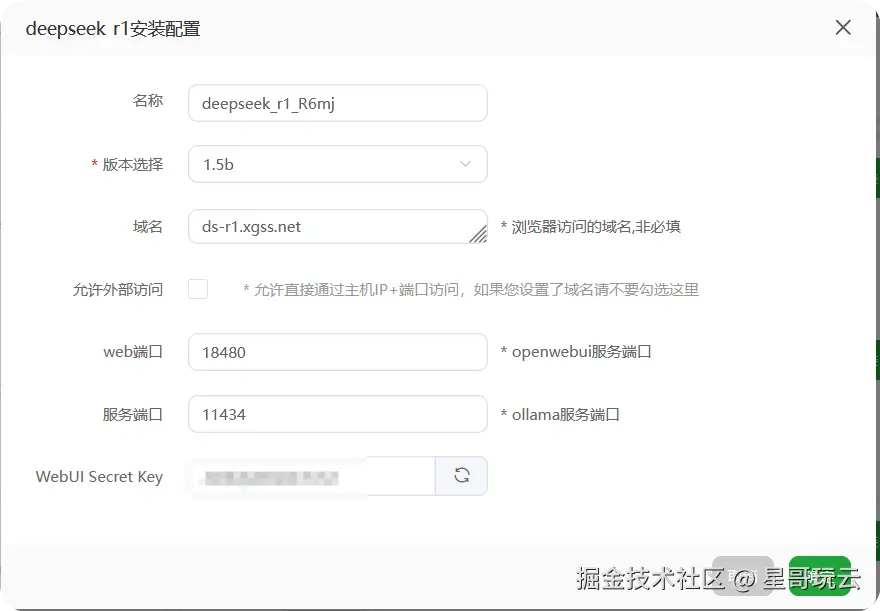This screenshot has width=880, height=611.
Task: Focus the WebUI Secret Key input
Action: [x=312, y=476]
